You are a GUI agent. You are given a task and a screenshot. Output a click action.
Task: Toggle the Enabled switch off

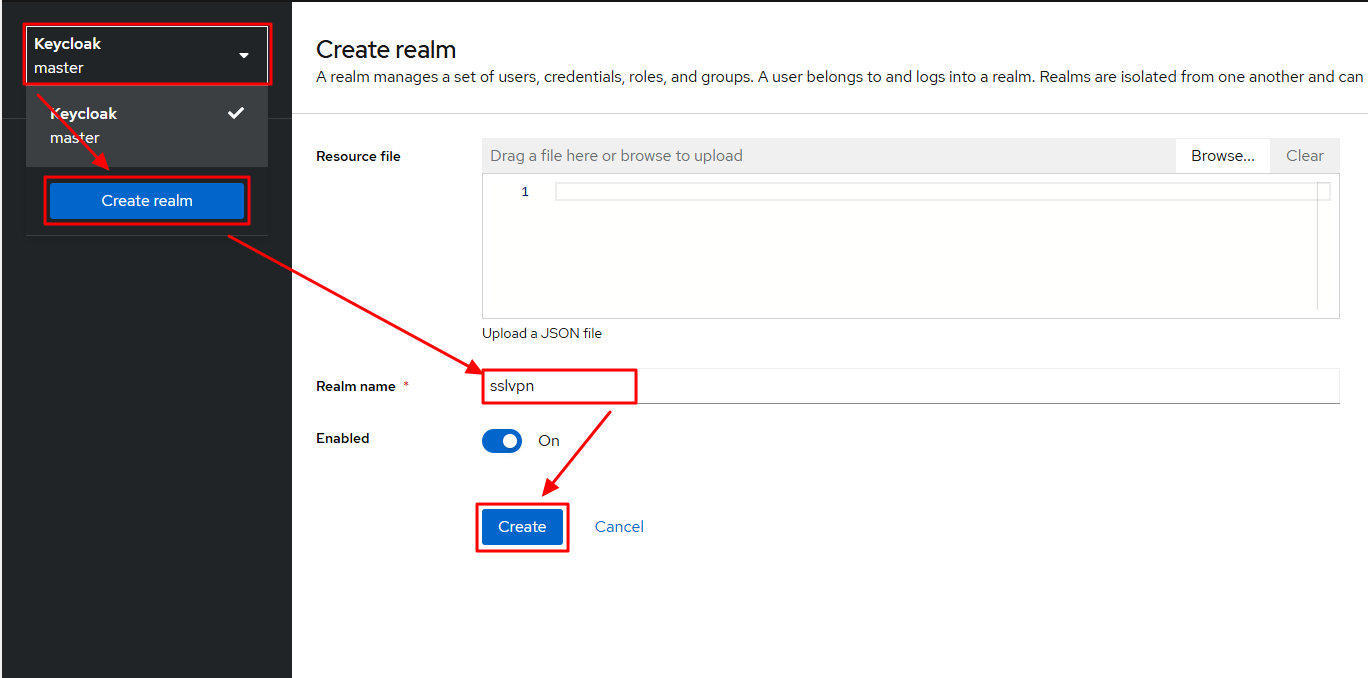[502, 441]
